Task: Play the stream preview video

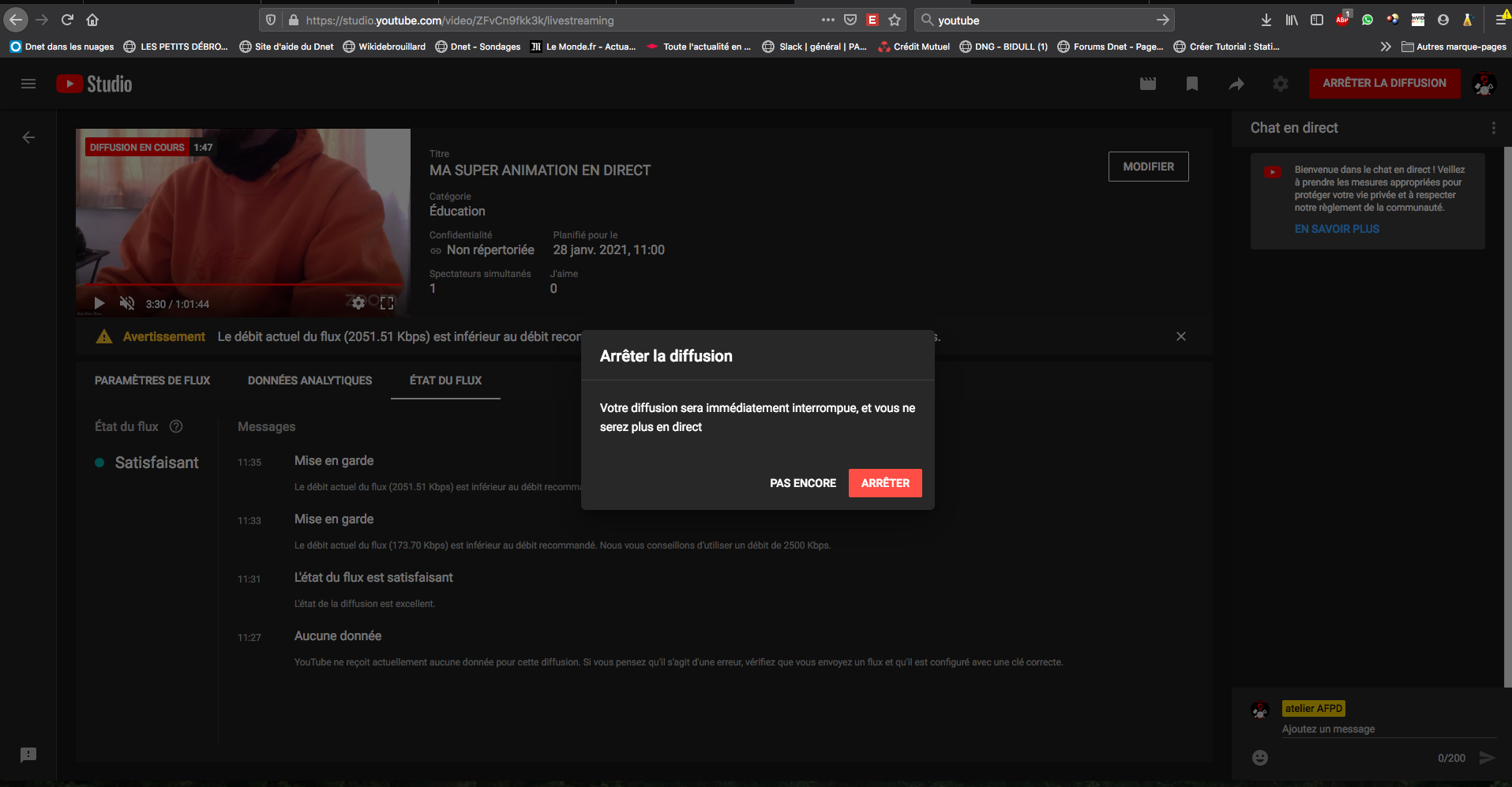Action: 99,304
